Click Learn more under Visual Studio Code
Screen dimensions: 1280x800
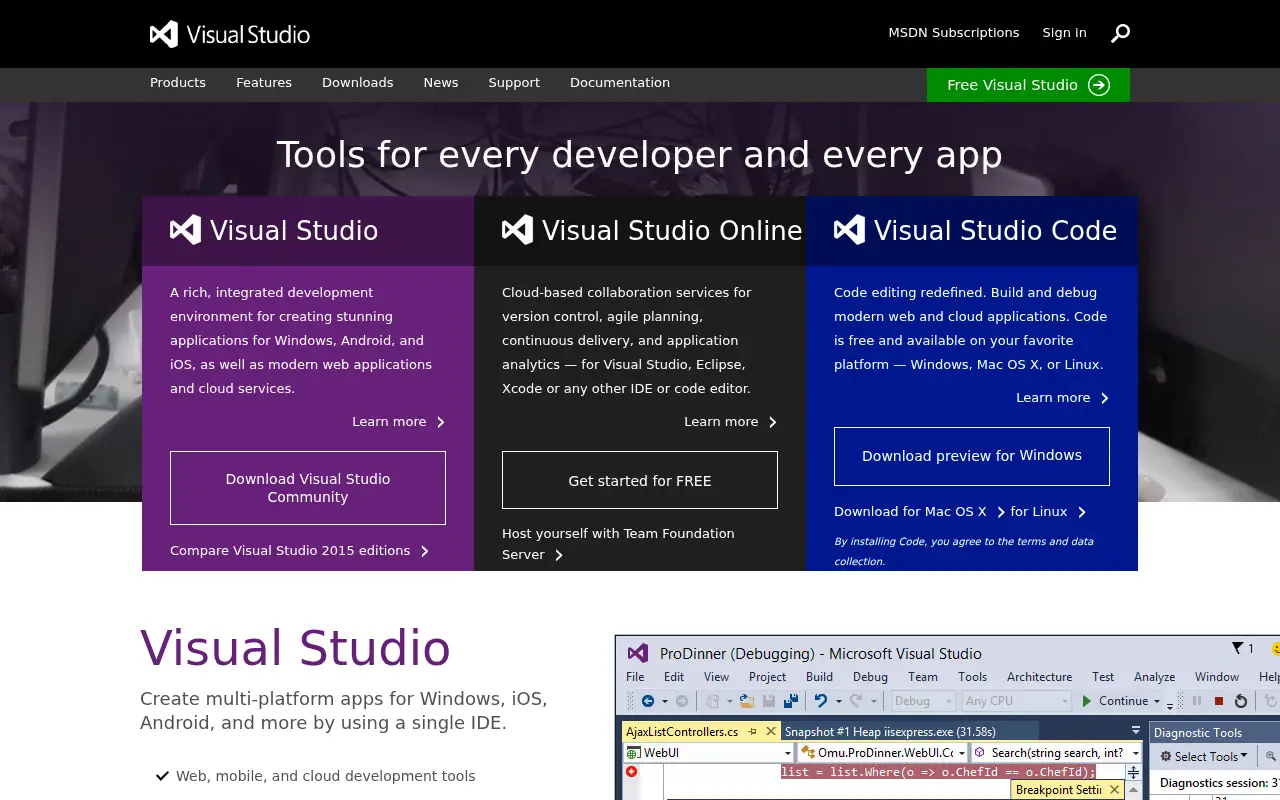pos(1062,398)
